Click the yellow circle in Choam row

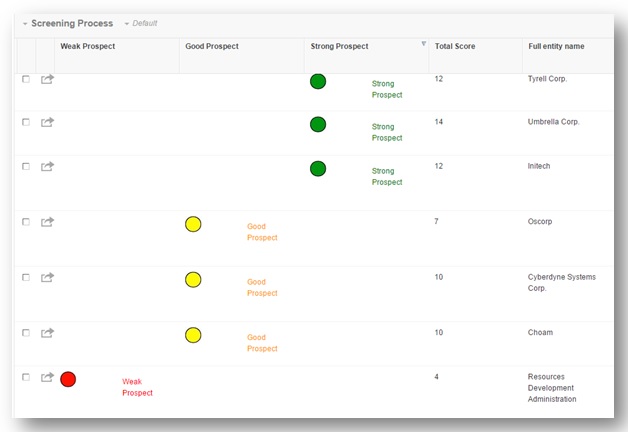[193, 335]
